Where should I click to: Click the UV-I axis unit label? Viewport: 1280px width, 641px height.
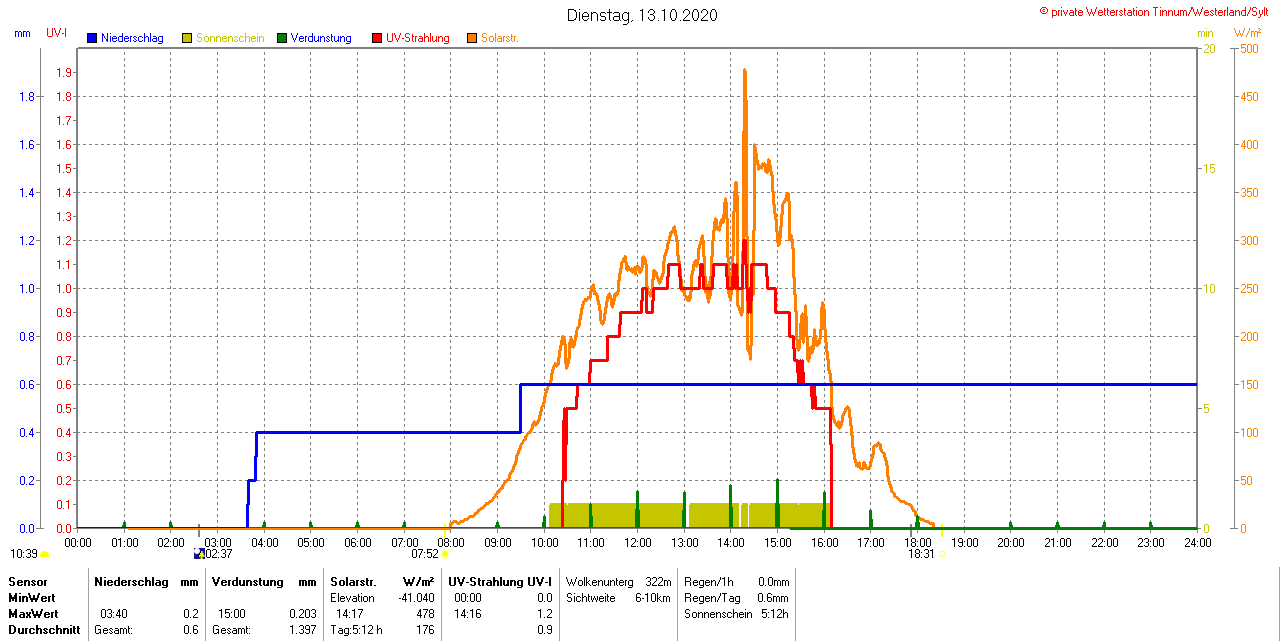click(x=57, y=33)
